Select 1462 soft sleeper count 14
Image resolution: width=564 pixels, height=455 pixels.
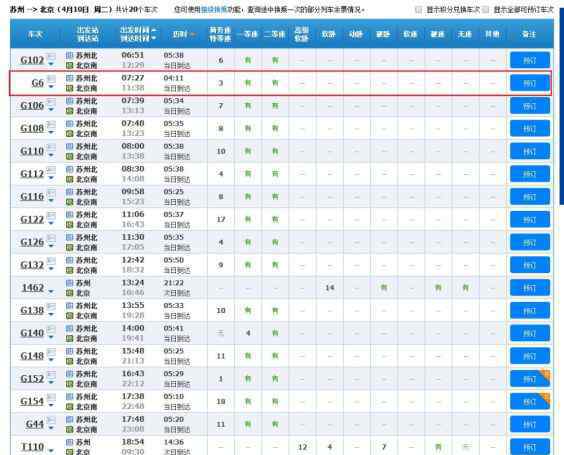(x=329, y=288)
